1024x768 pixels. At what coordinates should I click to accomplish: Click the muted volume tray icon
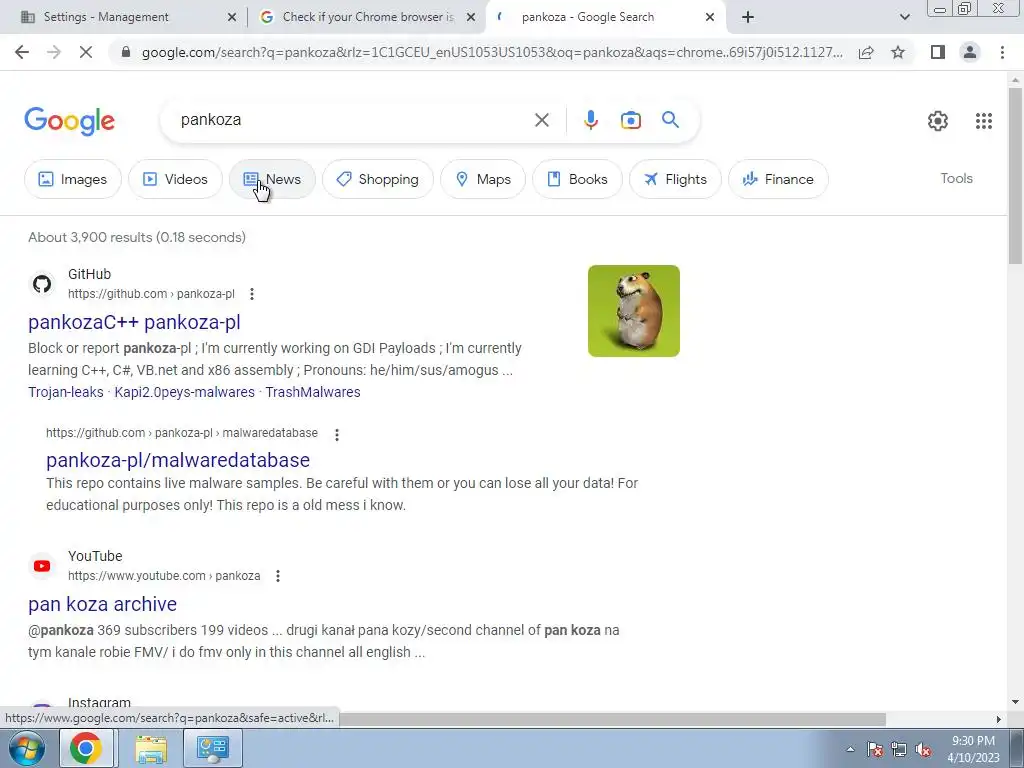[x=923, y=750]
